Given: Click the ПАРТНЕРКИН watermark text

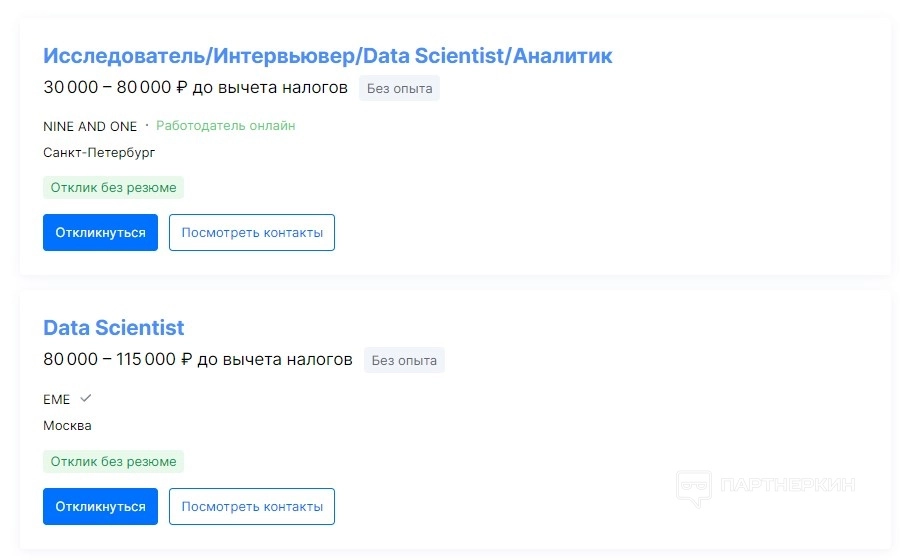Looking at the screenshot, I should click(x=788, y=486).
